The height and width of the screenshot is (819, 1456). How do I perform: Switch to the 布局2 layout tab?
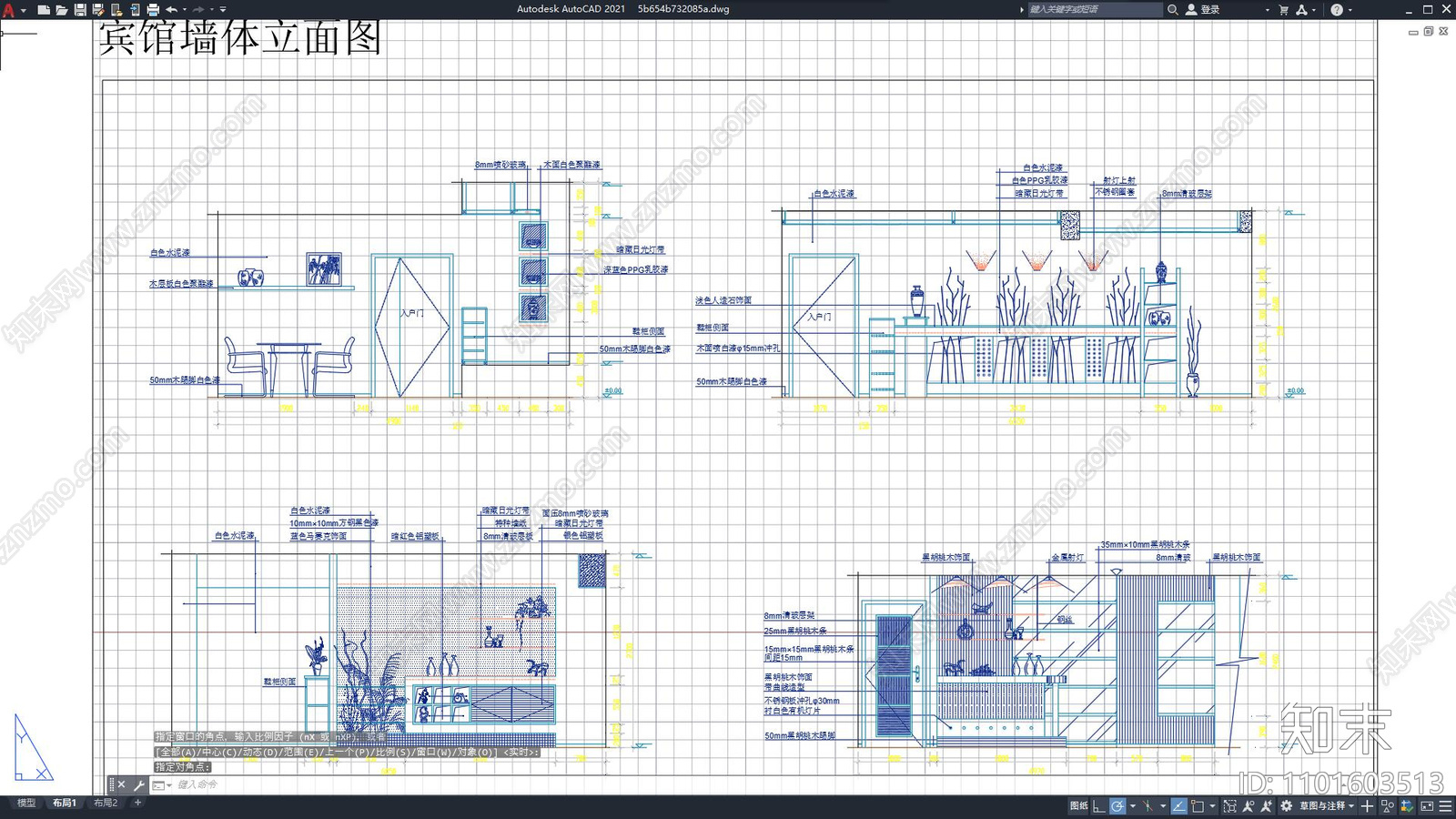click(x=106, y=803)
